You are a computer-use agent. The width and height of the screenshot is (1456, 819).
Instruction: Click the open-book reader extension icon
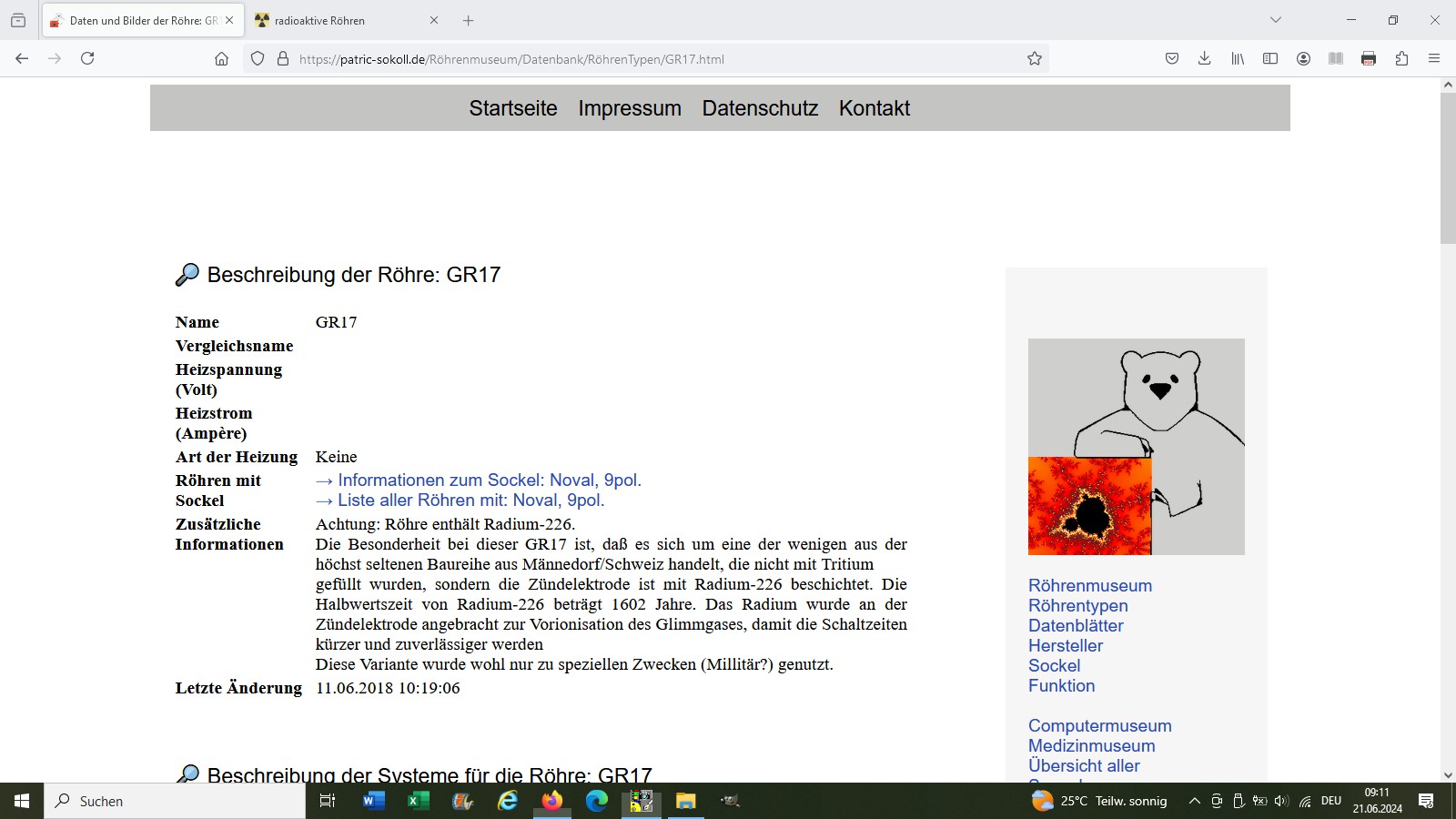pyautogui.click(x=1336, y=58)
